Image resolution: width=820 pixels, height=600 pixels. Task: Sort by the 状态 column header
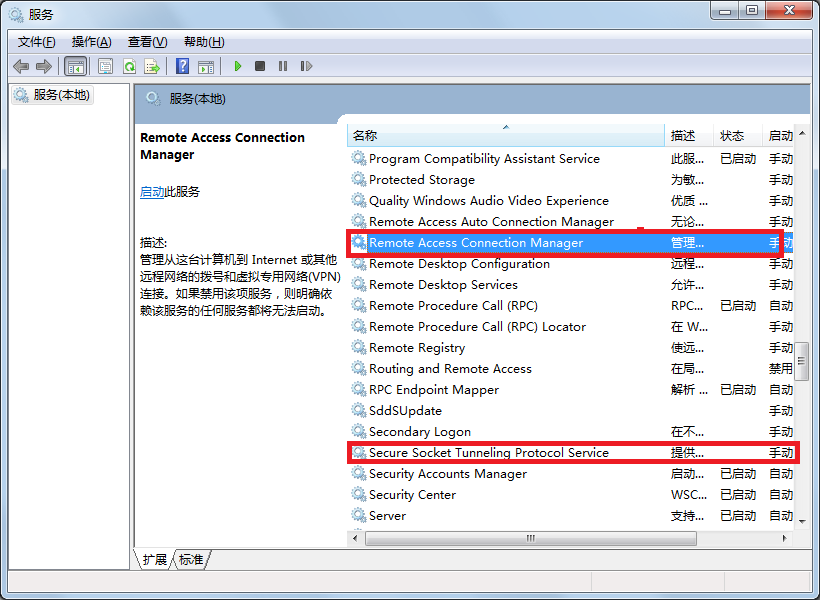point(737,135)
